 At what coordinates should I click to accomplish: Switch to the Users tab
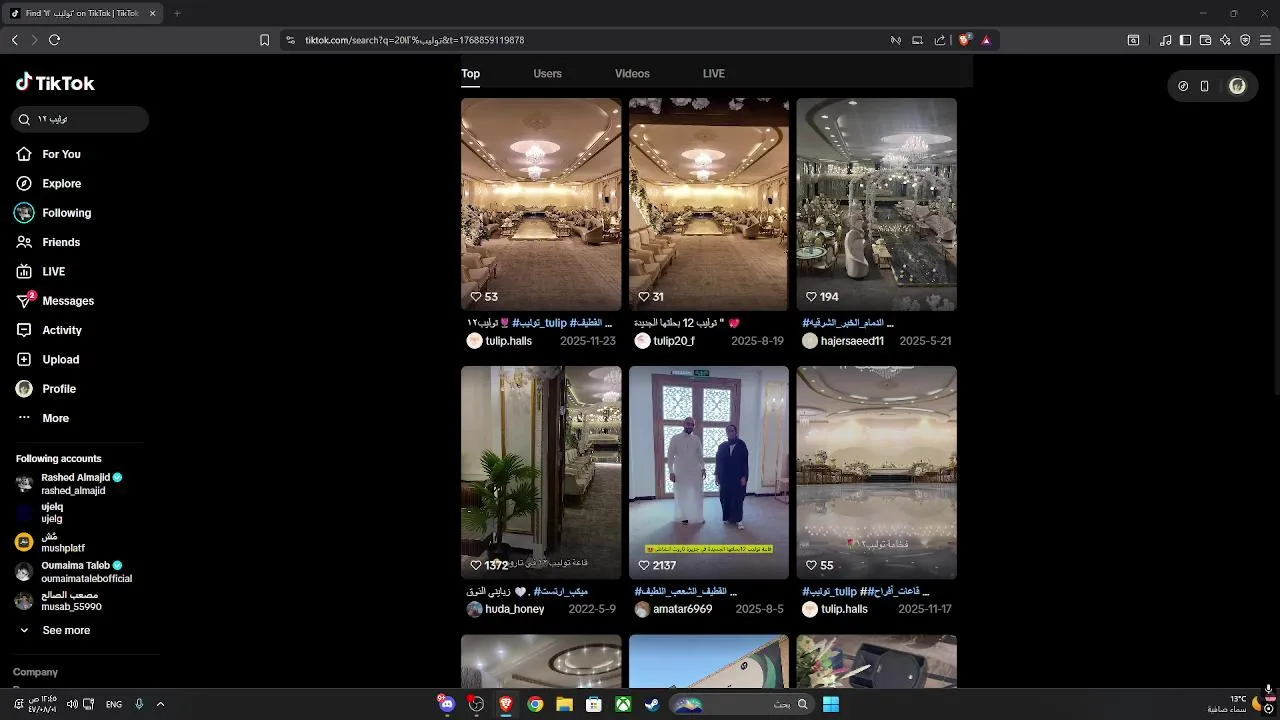click(547, 74)
